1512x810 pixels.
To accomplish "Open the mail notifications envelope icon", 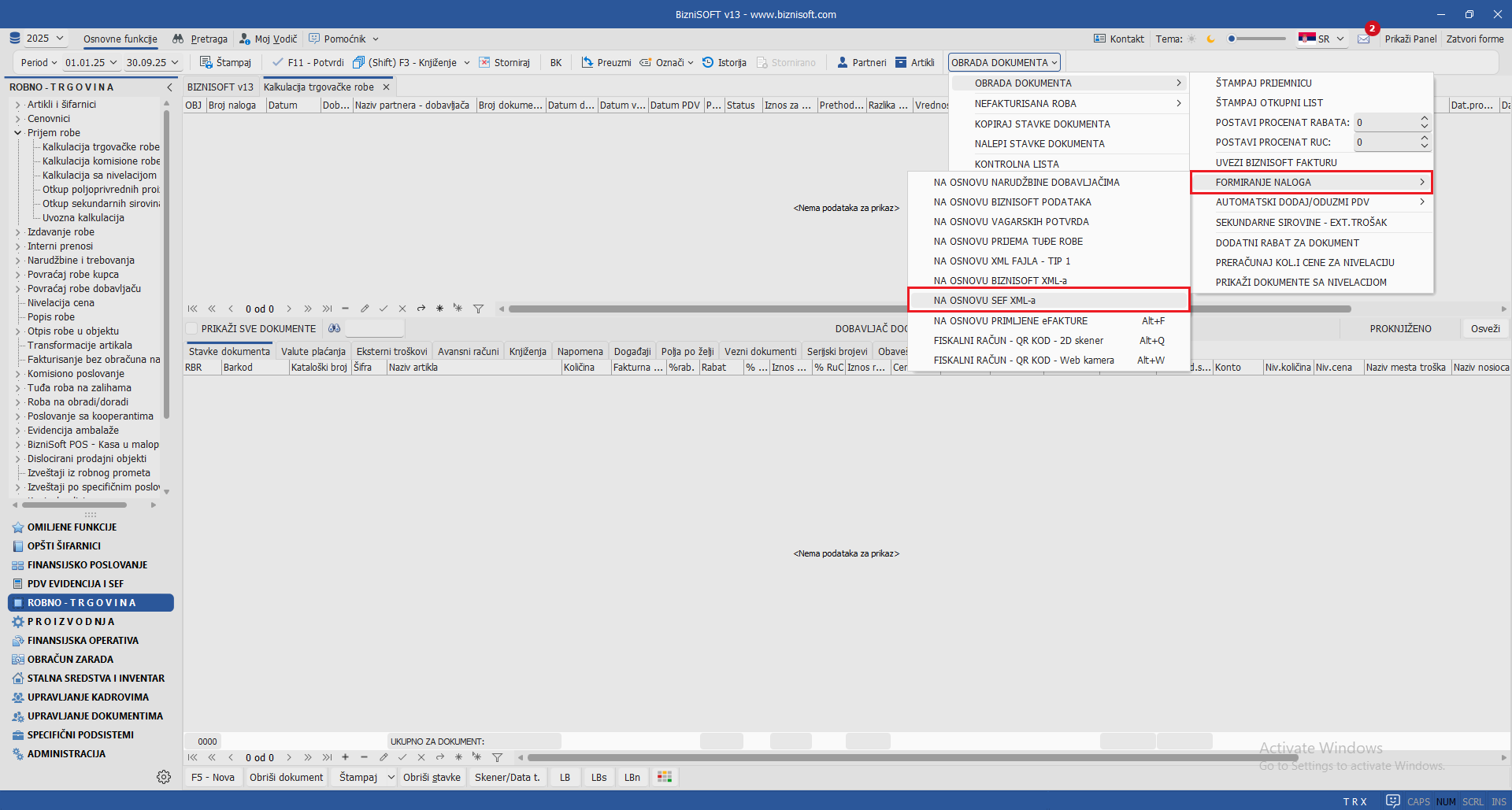I will click(x=1364, y=39).
